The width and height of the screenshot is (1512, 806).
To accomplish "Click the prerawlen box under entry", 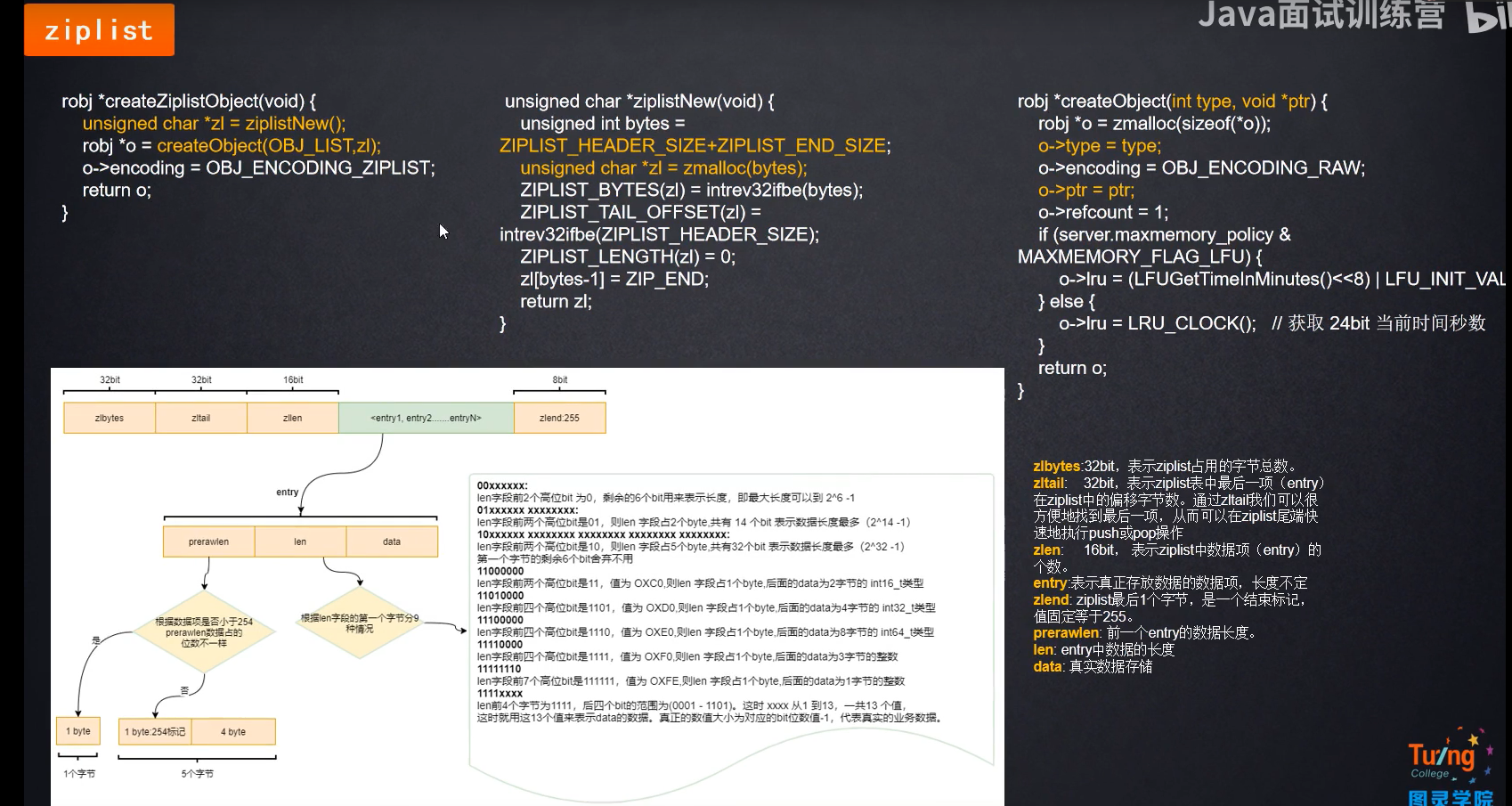I will point(208,541).
